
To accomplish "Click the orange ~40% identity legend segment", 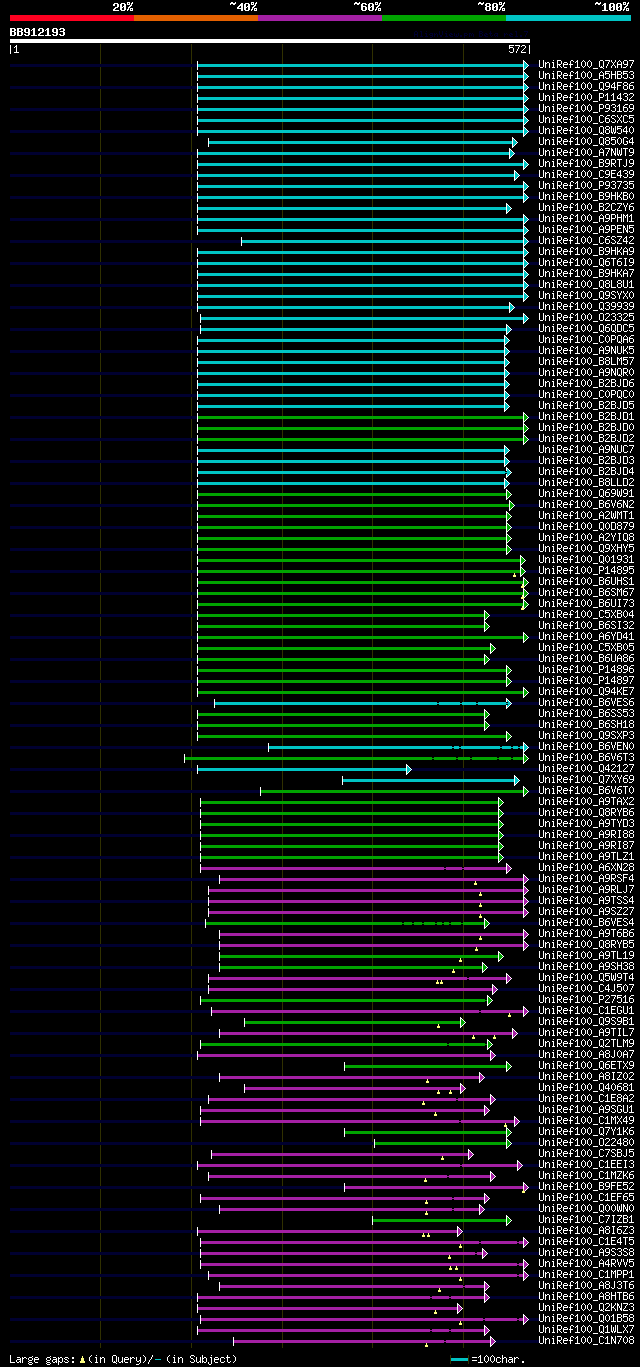I will coord(195,17).
